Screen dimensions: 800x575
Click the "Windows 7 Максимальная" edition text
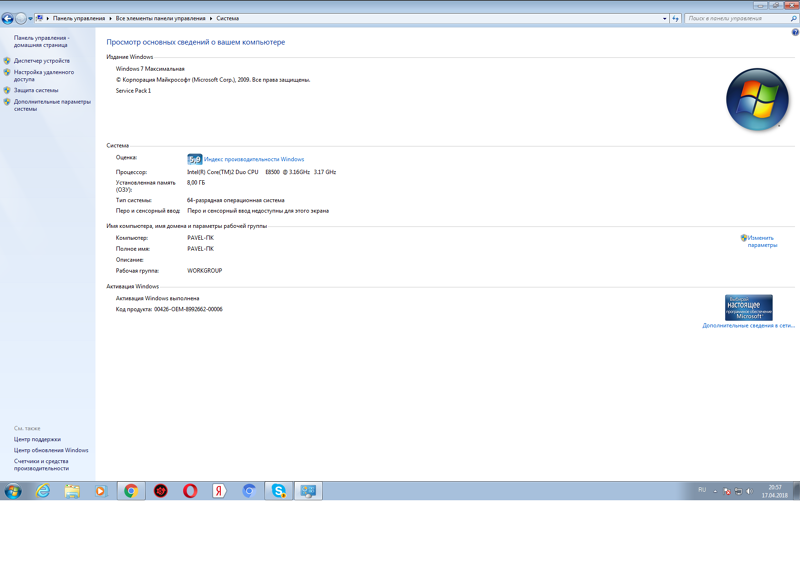click(x=150, y=69)
